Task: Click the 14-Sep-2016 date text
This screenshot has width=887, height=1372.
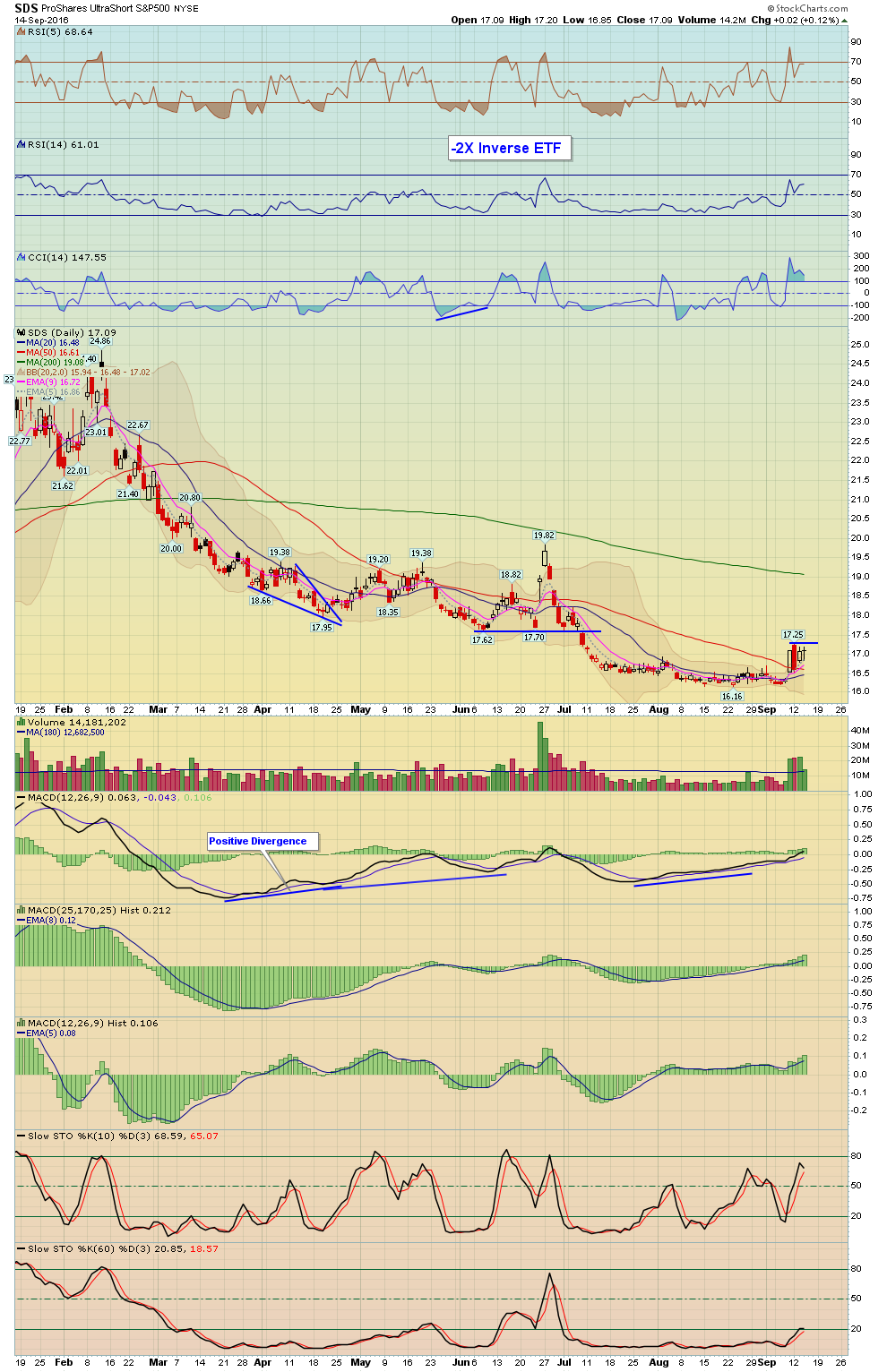Action: pyautogui.click(x=41, y=20)
